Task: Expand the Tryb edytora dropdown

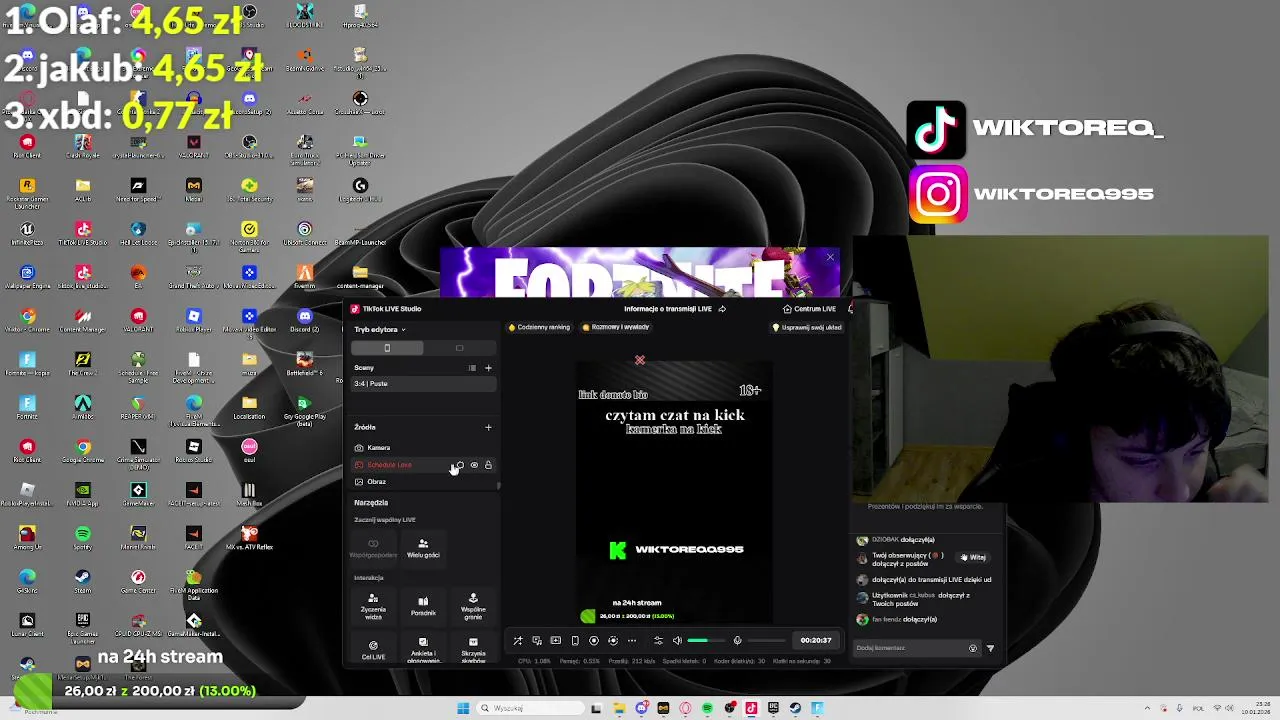Action: click(380, 329)
